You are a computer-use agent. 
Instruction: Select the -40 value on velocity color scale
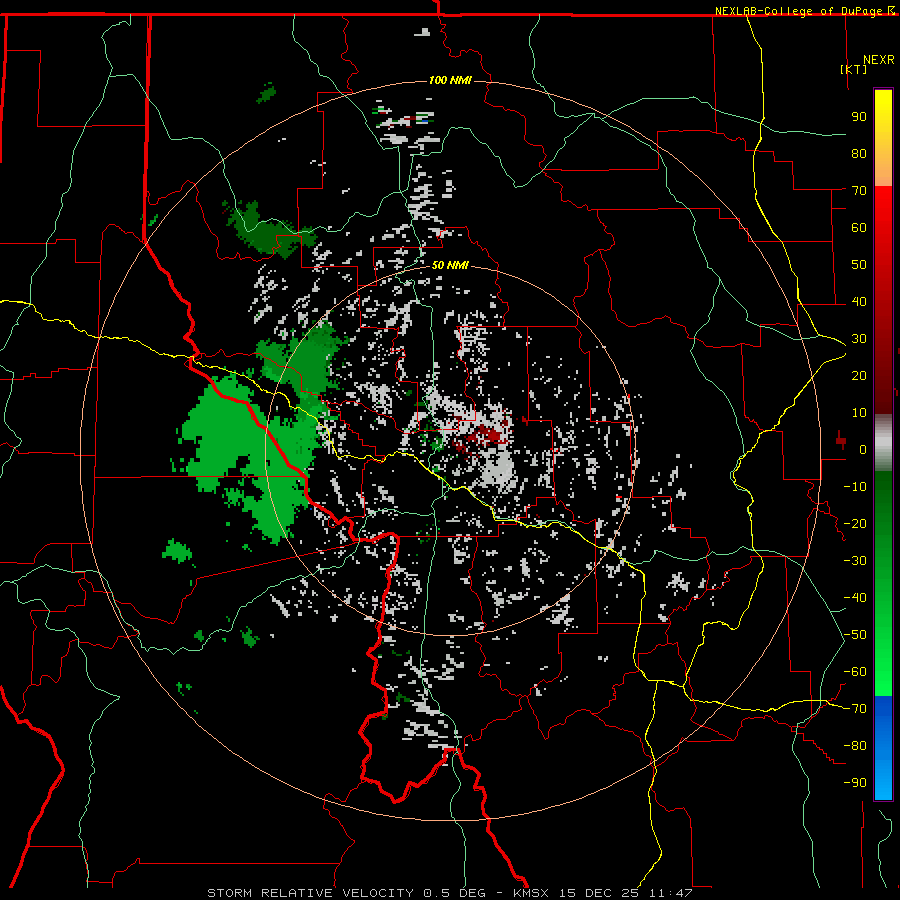tap(855, 598)
